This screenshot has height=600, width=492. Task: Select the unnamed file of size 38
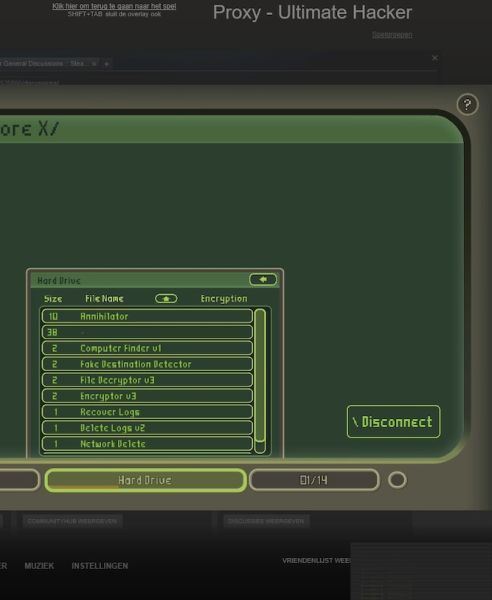147,332
